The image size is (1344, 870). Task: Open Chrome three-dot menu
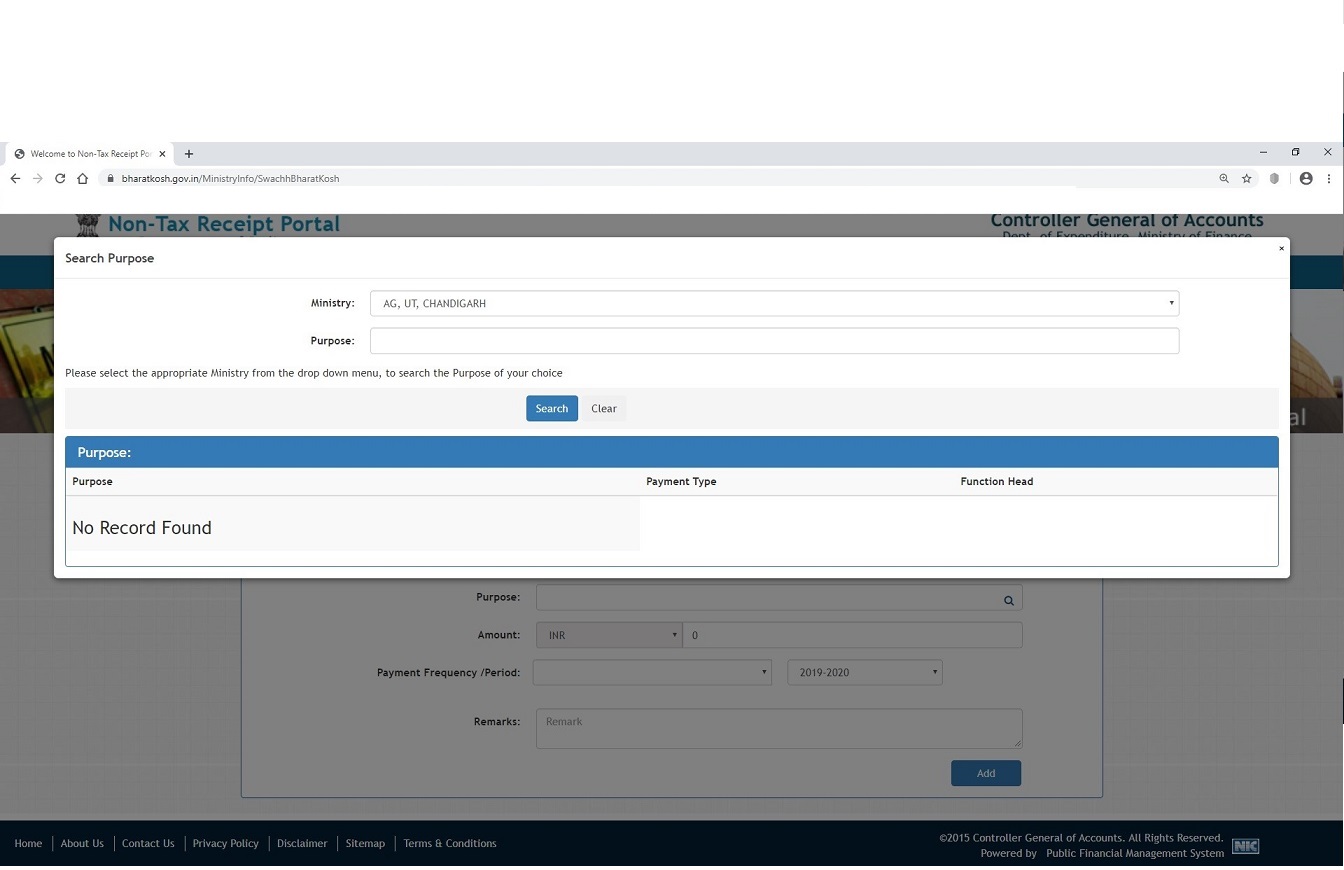1328,178
